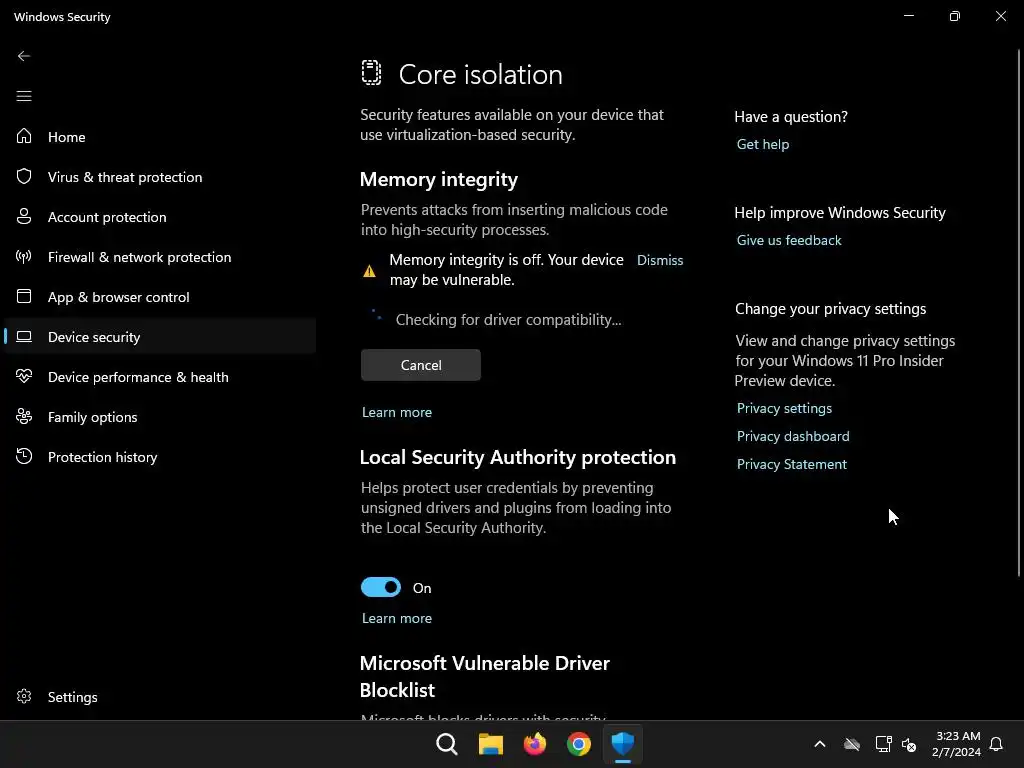Click the Microsoft Vulnerable Driver Blocklist heading
1024x768 pixels.
pos(485,676)
